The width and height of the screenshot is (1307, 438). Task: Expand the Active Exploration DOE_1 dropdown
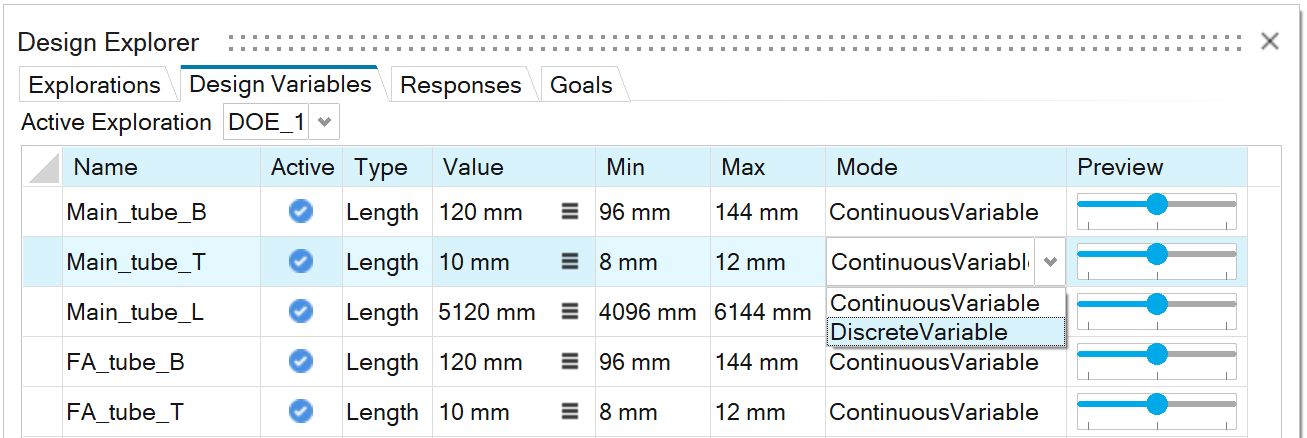click(x=324, y=122)
